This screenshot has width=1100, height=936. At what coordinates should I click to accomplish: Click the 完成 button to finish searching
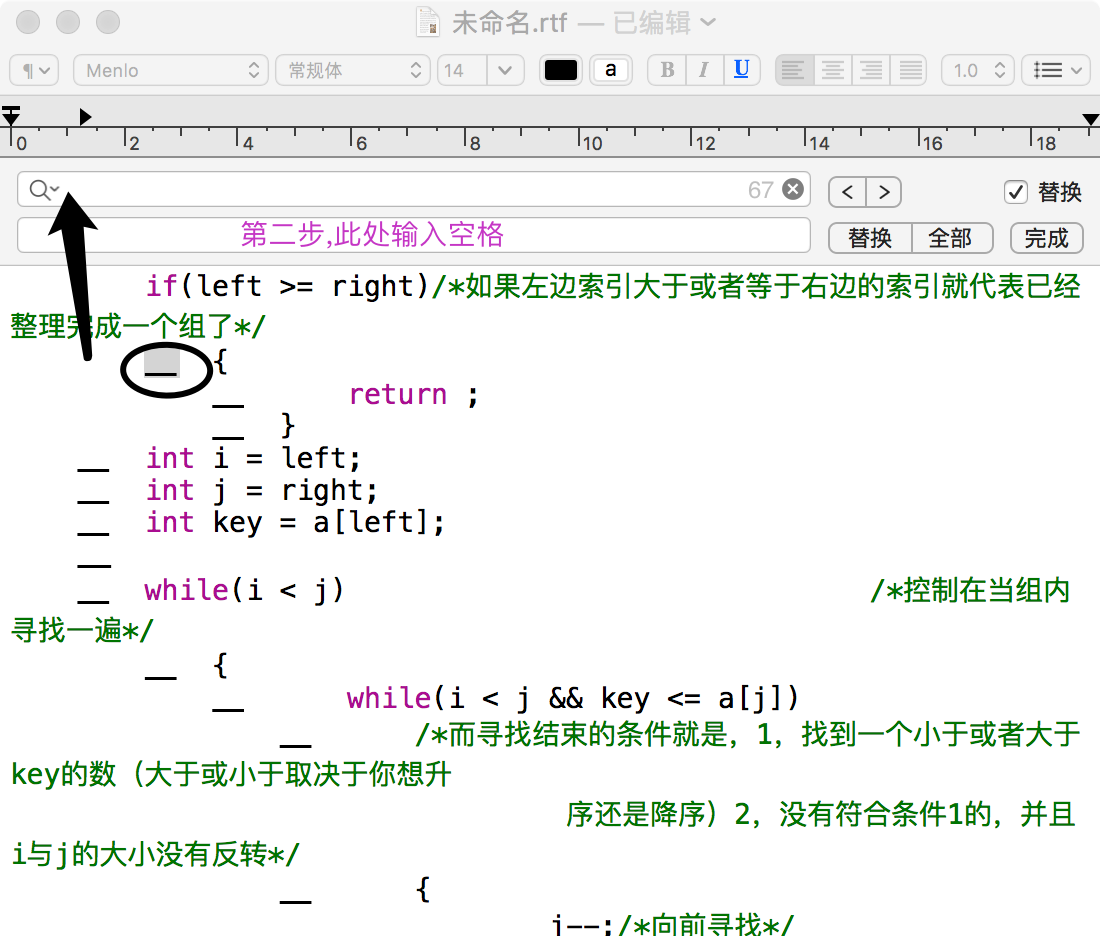pos(1046,238)
